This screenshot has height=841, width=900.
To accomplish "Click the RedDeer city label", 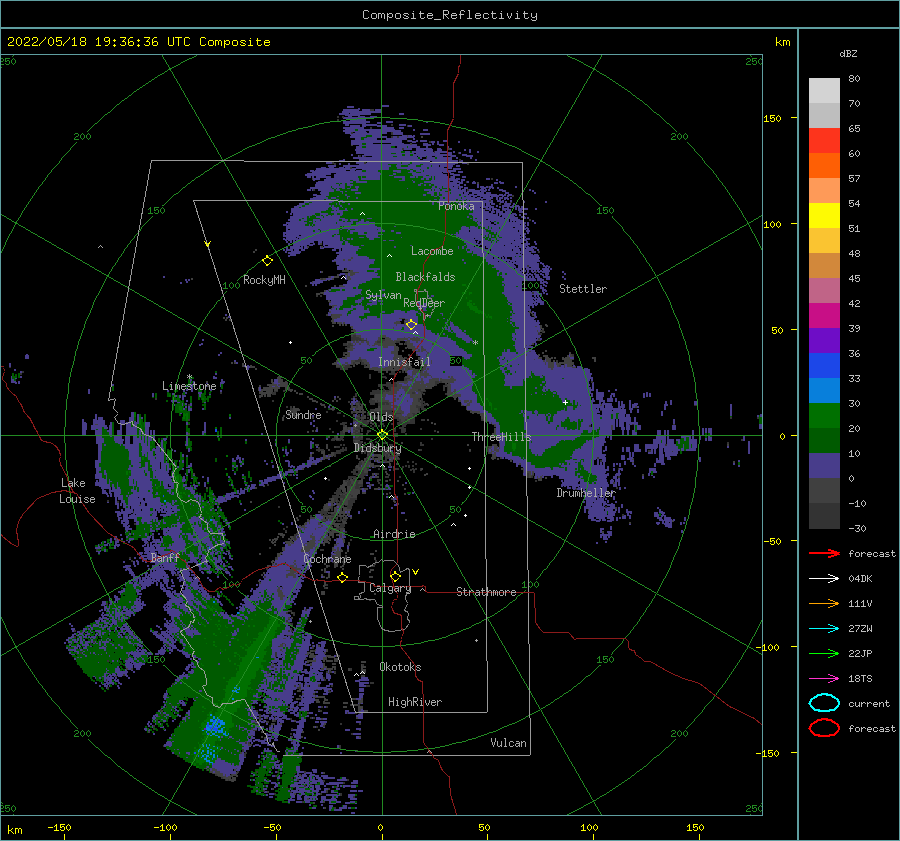I will pos(424,303).
